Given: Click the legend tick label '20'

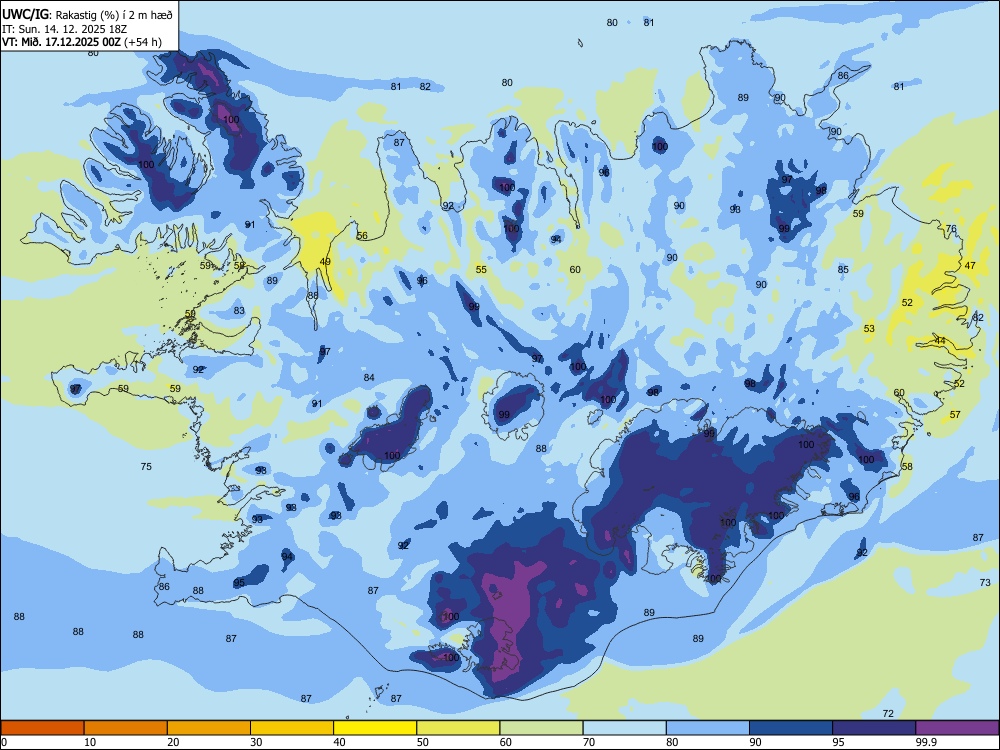Looking at the screenshot, I should 173,742.
